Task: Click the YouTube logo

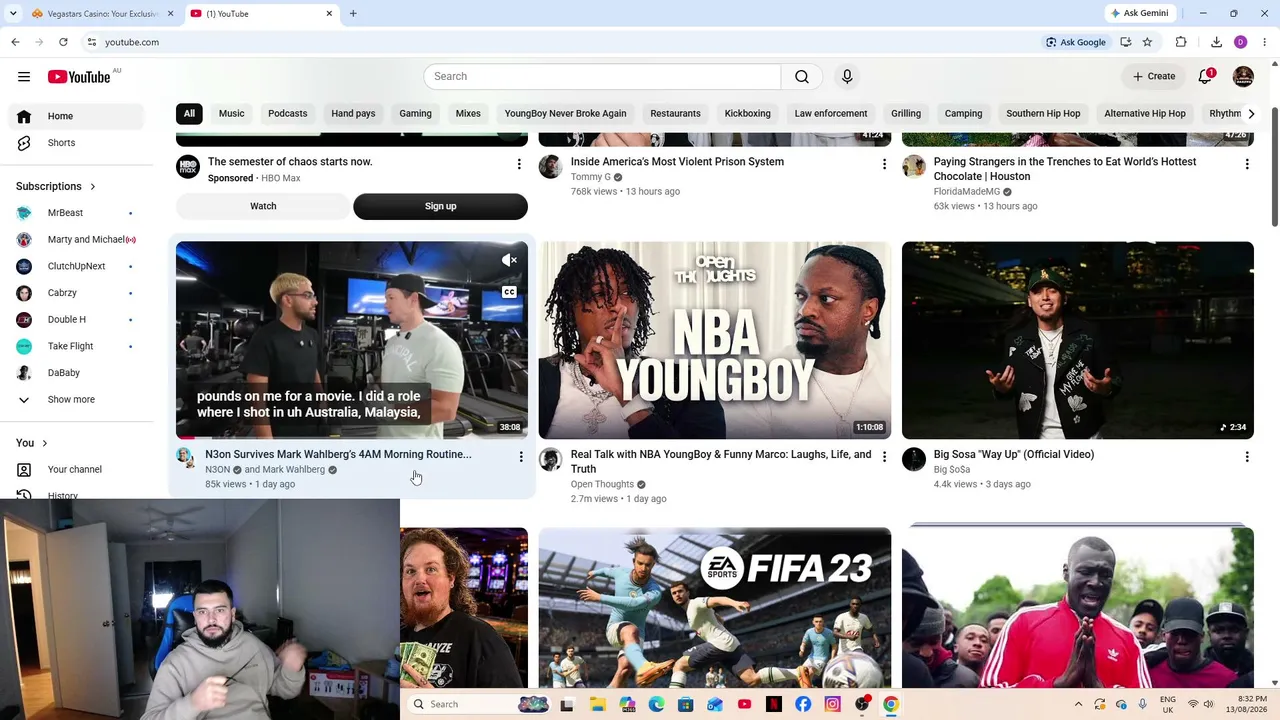Action: point(79,77)
